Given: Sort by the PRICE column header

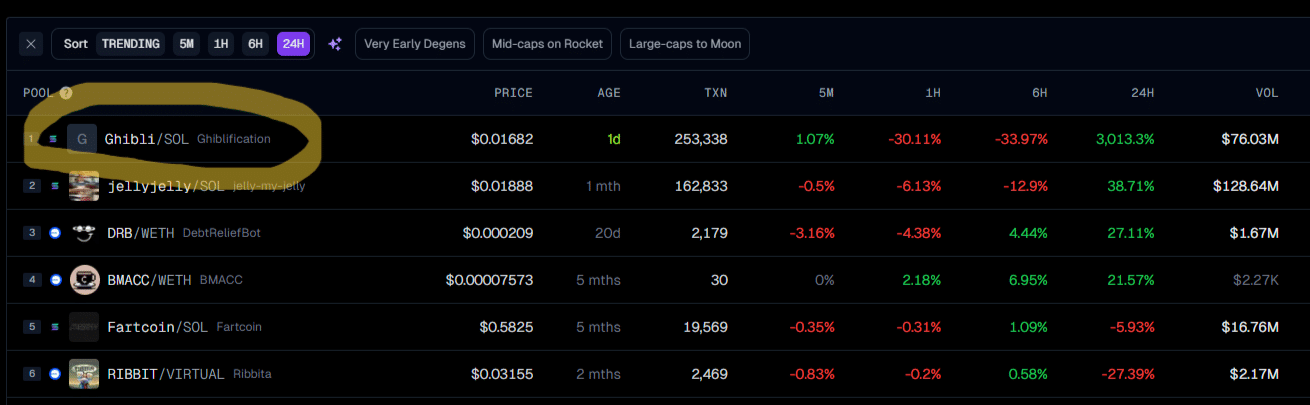Looking at the screenshot, I should [513, 93].
